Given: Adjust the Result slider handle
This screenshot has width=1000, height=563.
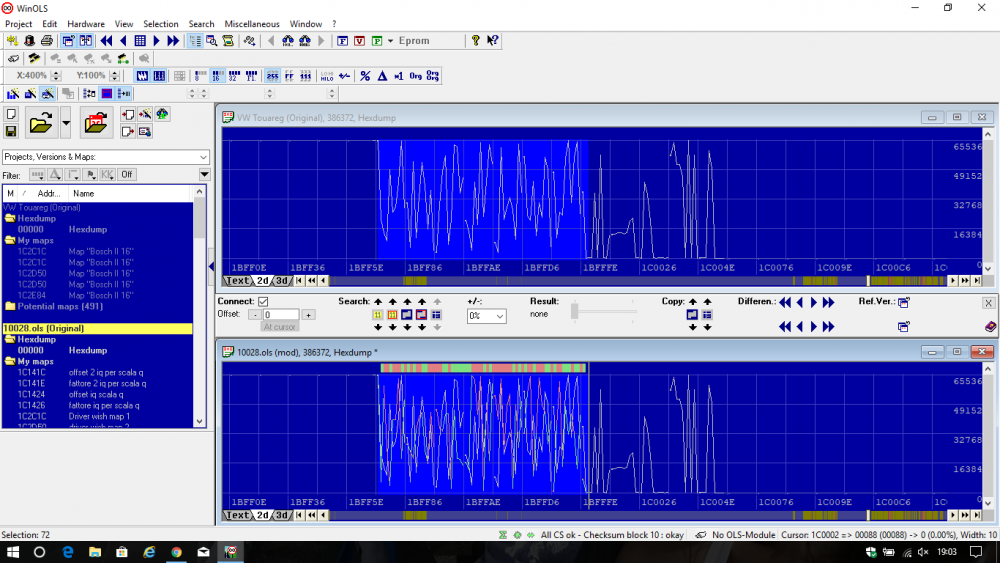Looking at the screenshot, I should (575, 311).
